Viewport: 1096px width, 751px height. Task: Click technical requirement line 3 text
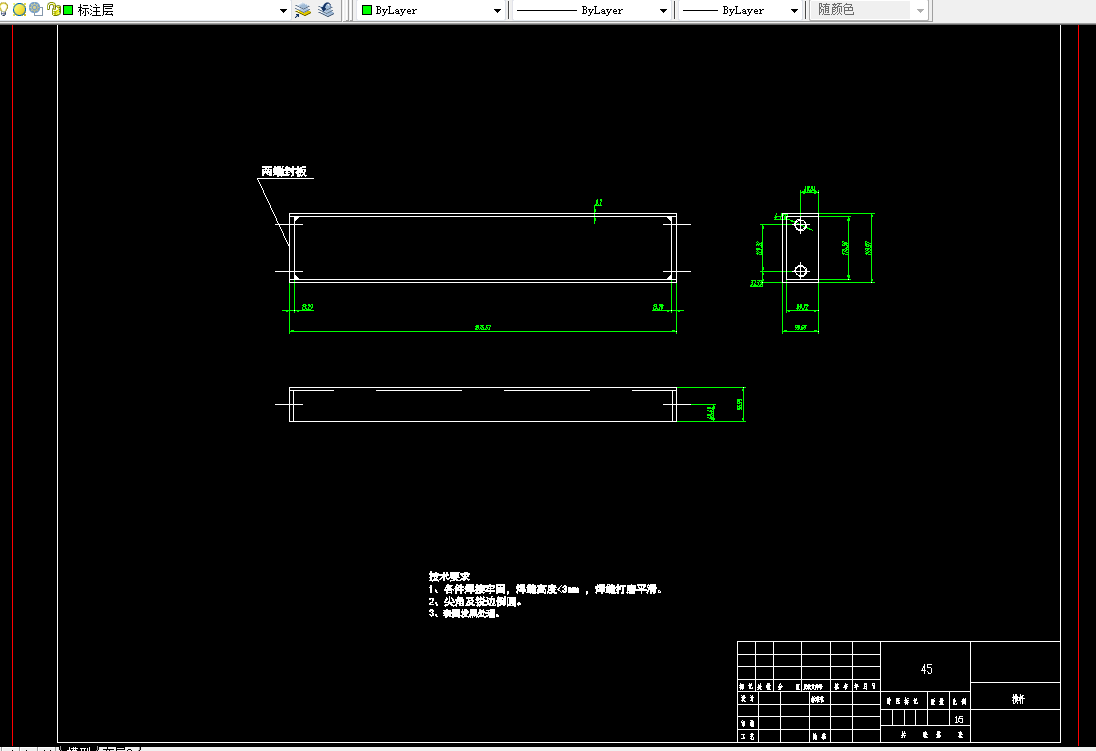click(464, 613)
